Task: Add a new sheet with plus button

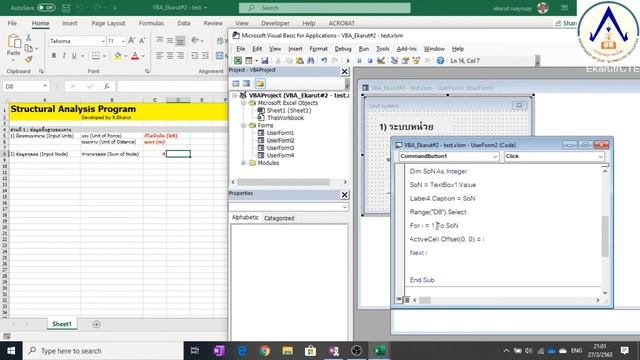Action: pyautogui.click(x=96, y=324)
